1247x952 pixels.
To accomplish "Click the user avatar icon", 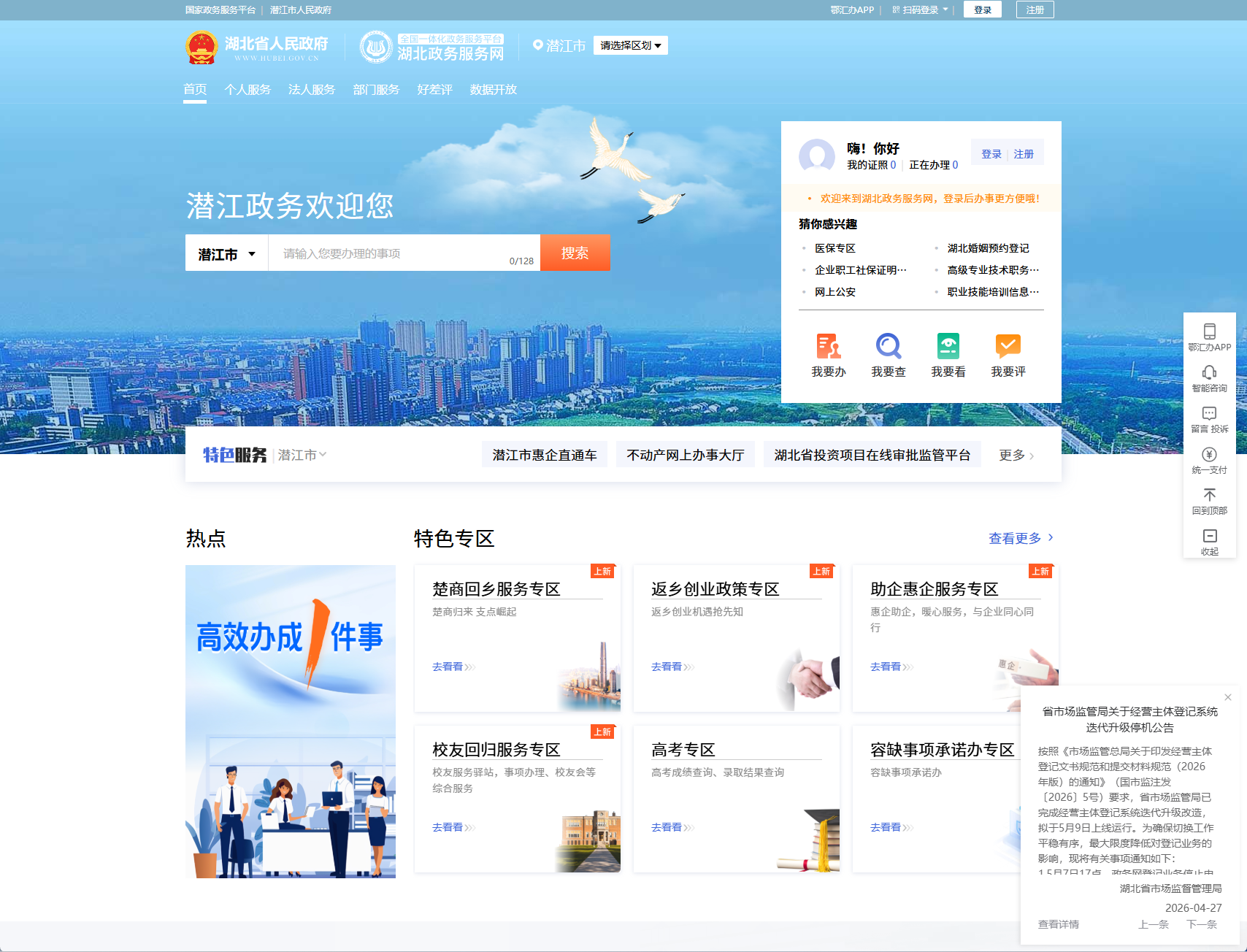I will (x=817, y=156).
